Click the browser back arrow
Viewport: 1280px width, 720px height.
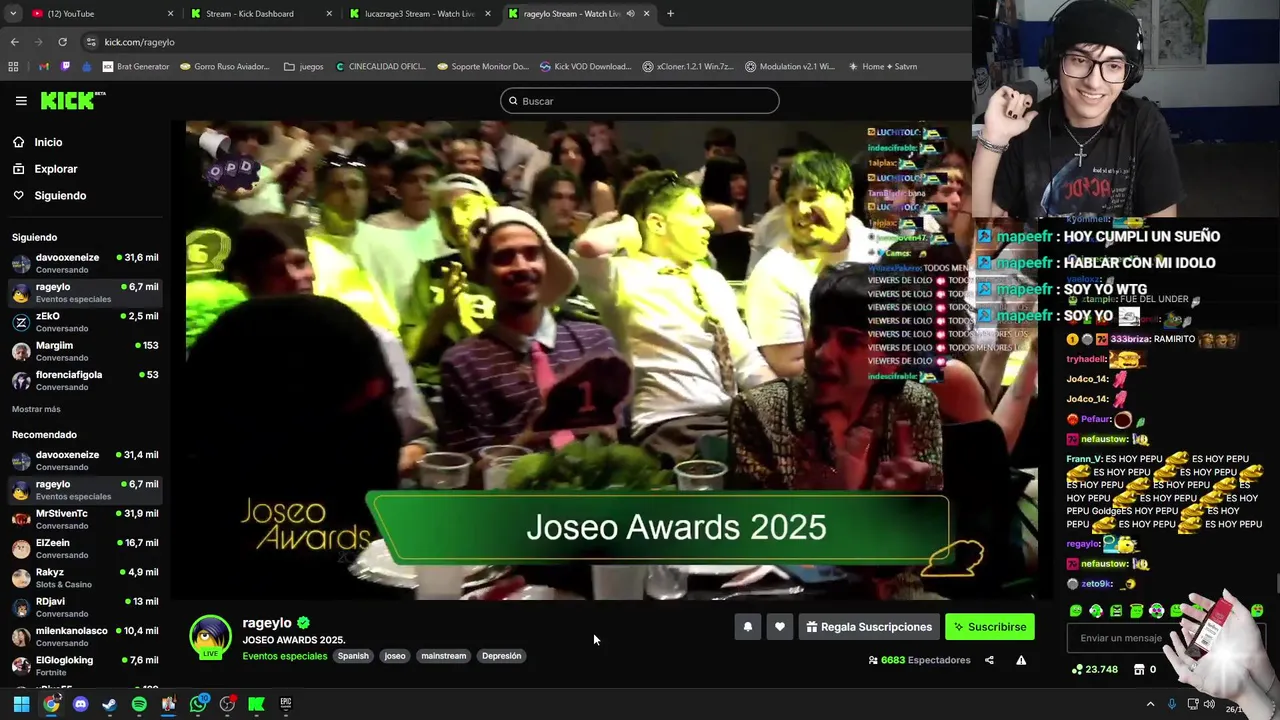click(x=14, y=42)
